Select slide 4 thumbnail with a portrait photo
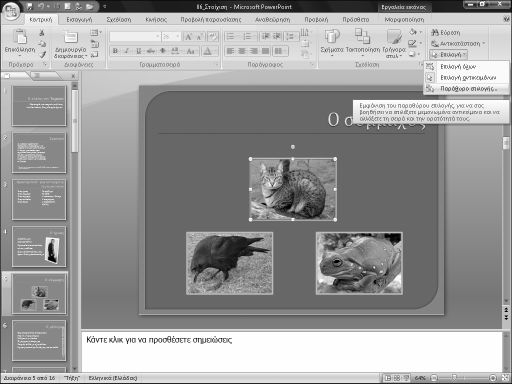This screenshot has height=384, width=512. (x=39, y=246)
